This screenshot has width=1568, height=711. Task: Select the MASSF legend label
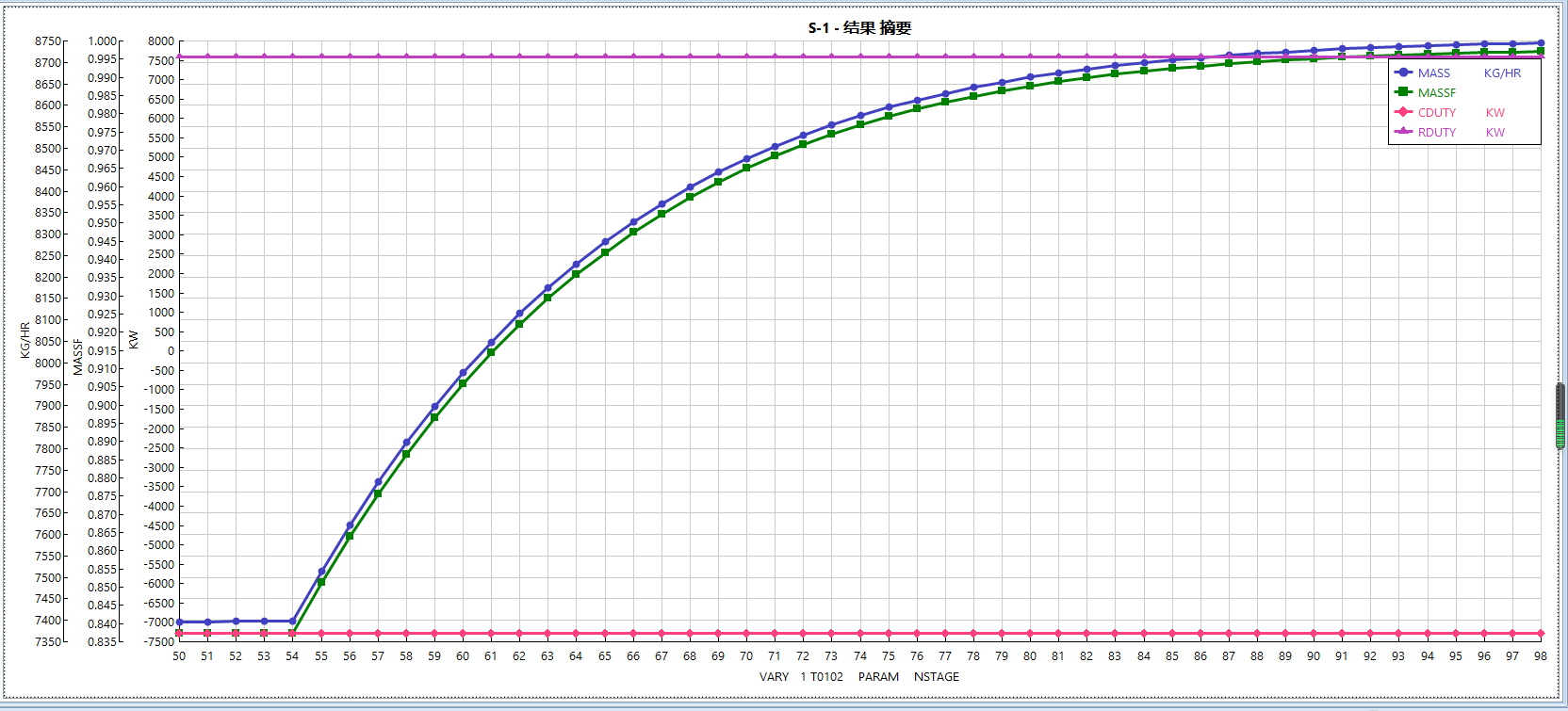click(x=1437, y=92)
